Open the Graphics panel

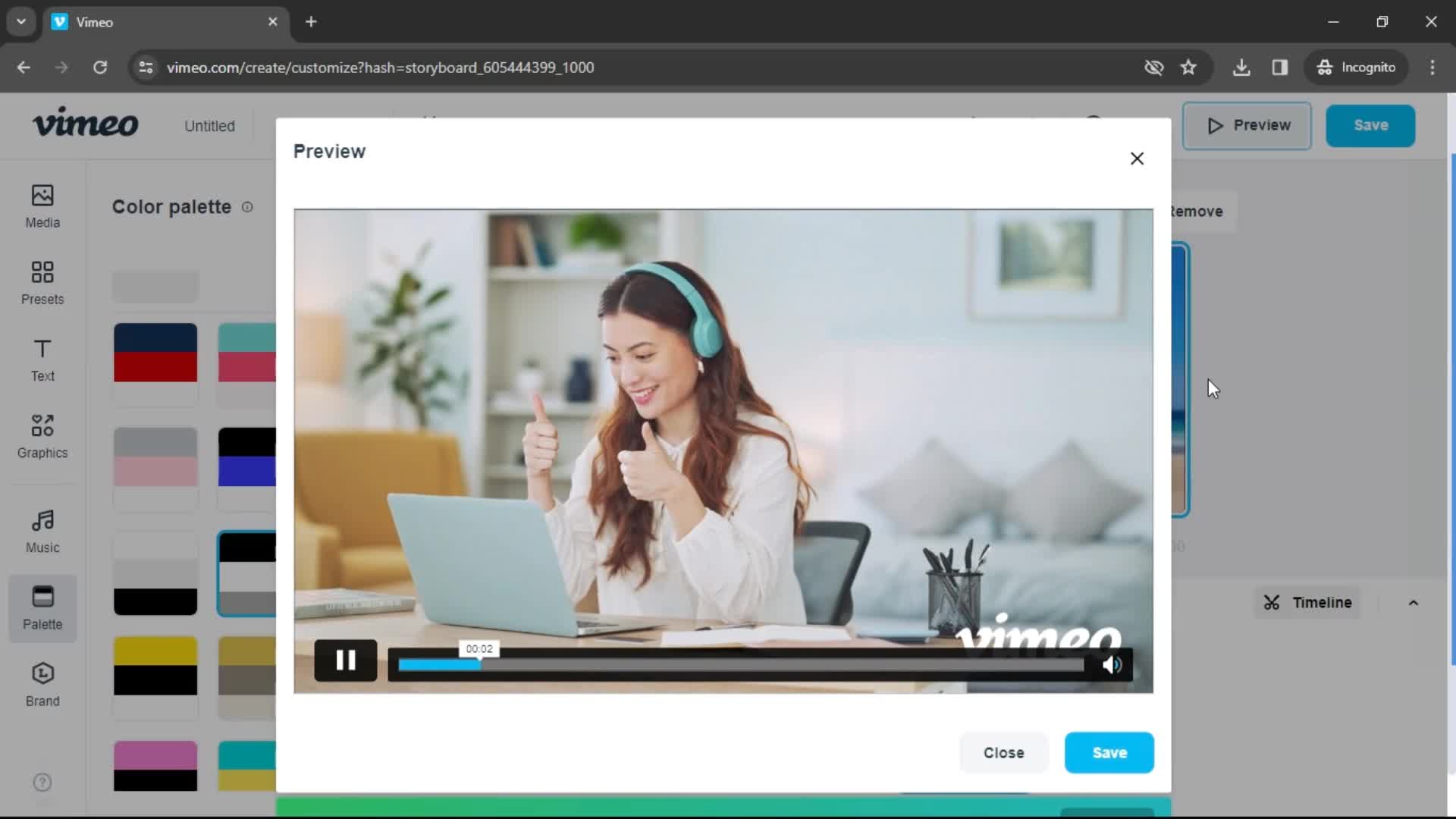[x=42, y=436]
